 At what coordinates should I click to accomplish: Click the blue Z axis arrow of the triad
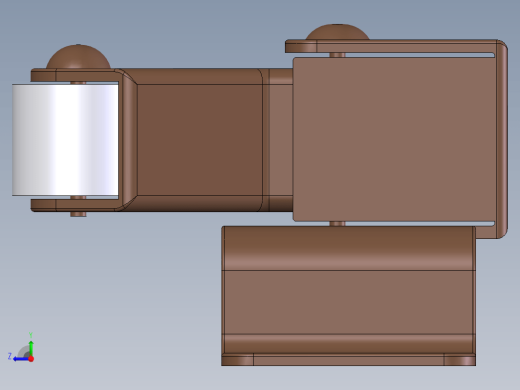pyautogui.click(x=21, y=359)
